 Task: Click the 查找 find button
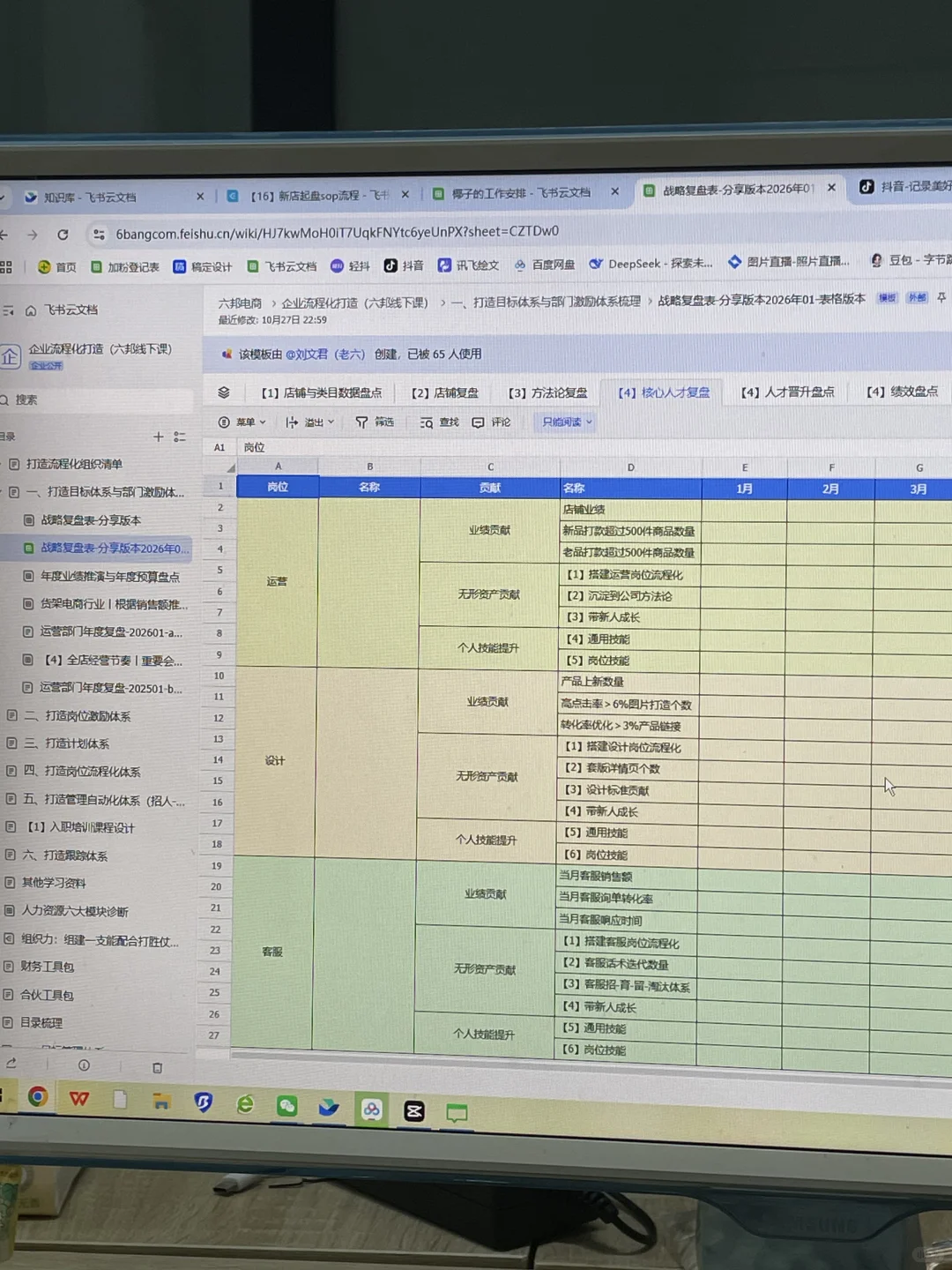coord(439,422)
